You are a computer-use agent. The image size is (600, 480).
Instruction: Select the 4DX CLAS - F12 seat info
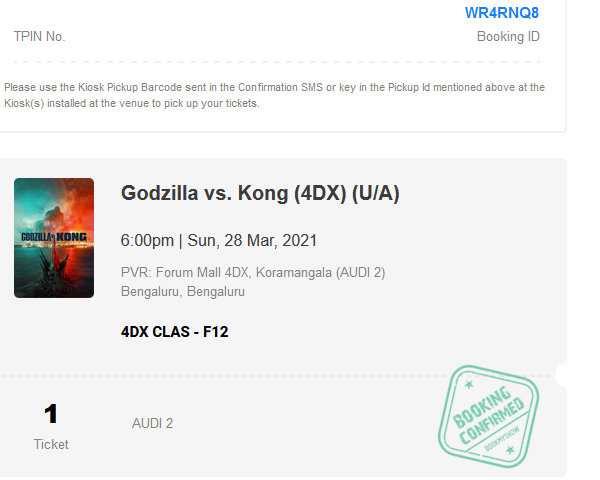[174, 331]
